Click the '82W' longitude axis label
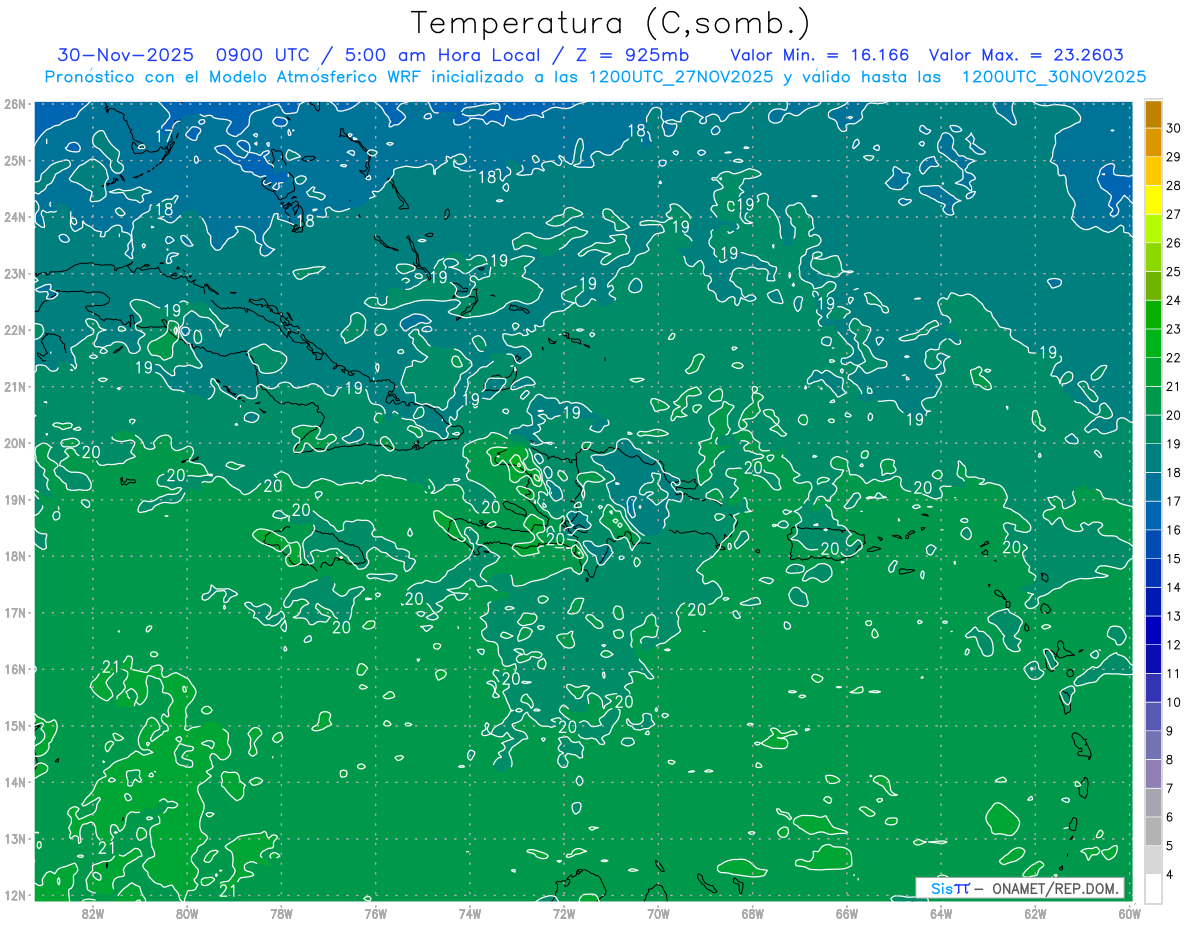Screen dimensions: 1200x927 93,912
